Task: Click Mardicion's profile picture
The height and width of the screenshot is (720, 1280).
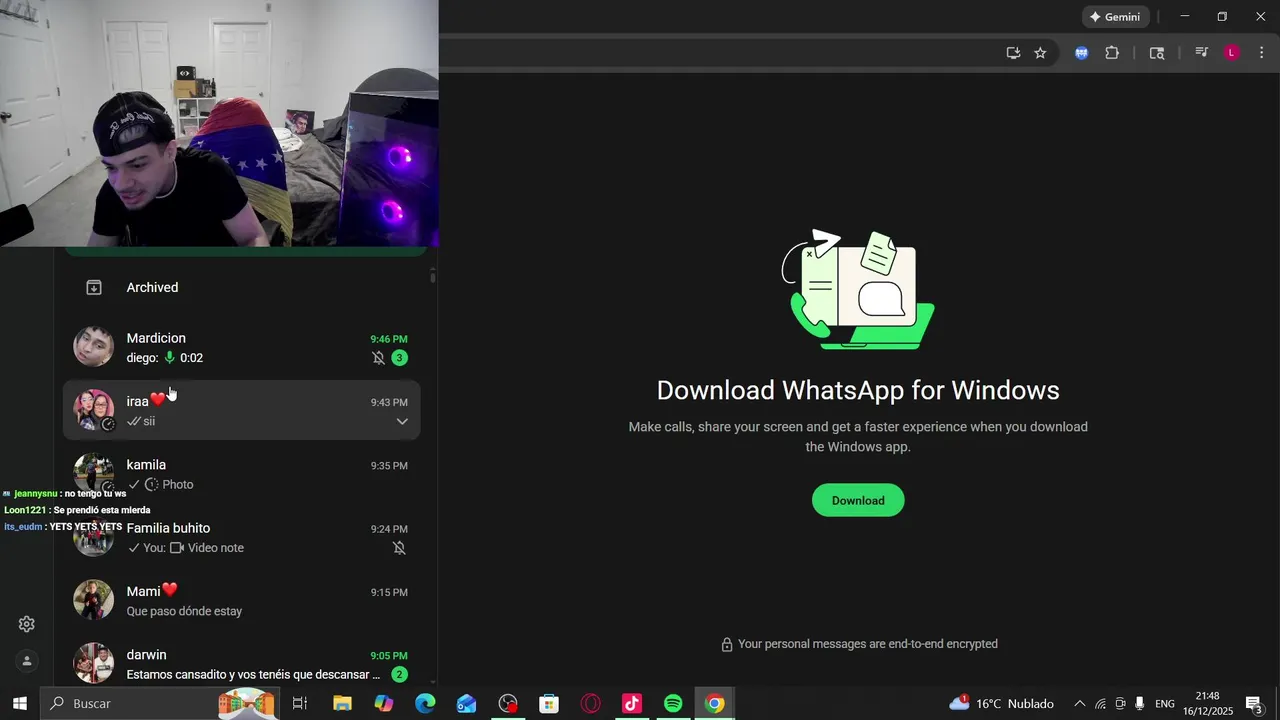Action: coord(94,347)
